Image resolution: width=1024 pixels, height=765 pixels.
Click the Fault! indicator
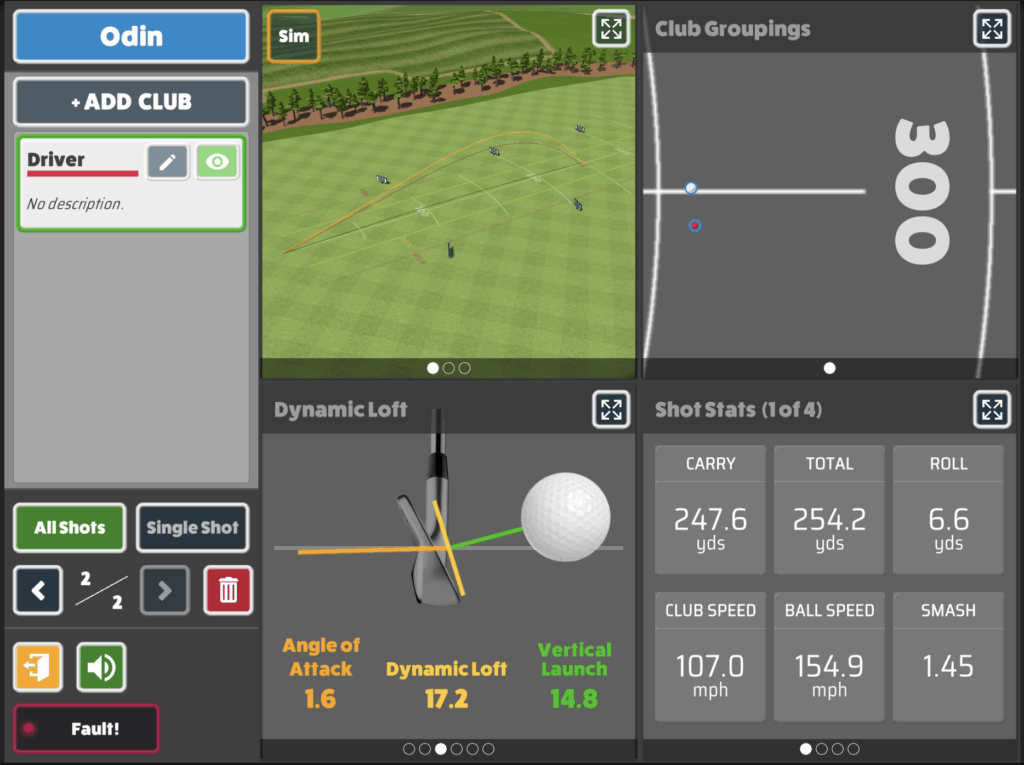click(85, 728)
